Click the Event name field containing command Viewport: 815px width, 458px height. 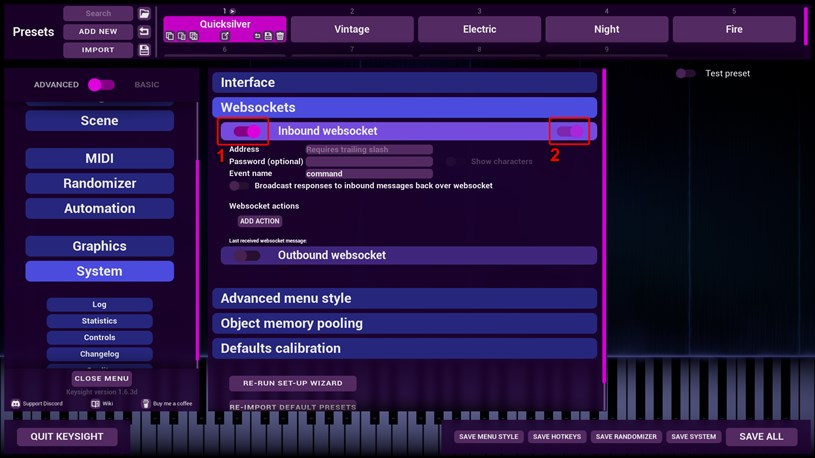(x=369, y=174)
